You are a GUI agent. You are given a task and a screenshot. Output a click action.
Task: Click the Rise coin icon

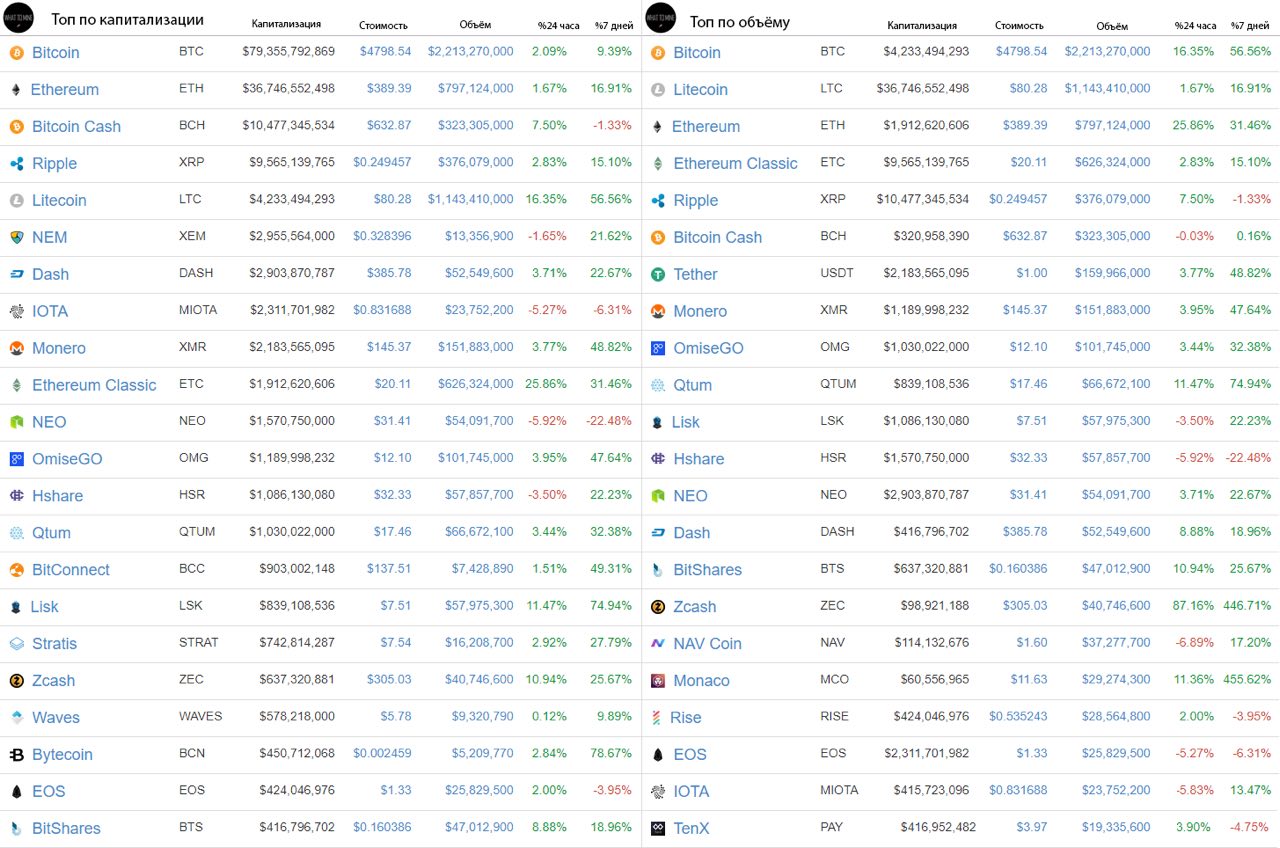(656, 718)
